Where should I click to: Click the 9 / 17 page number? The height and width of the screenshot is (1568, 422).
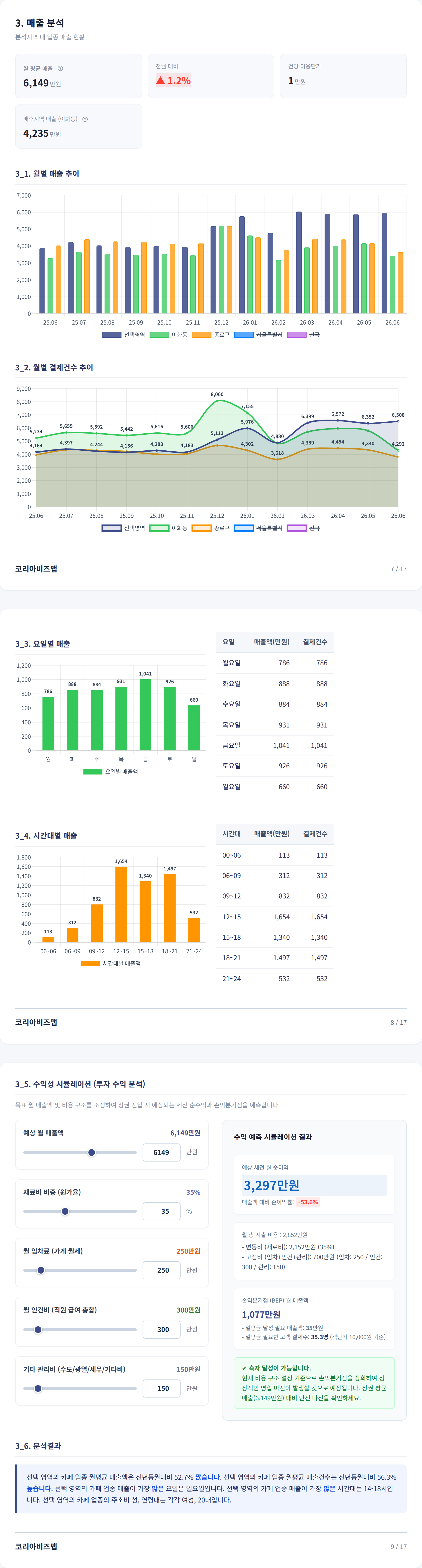(399, 1547)
